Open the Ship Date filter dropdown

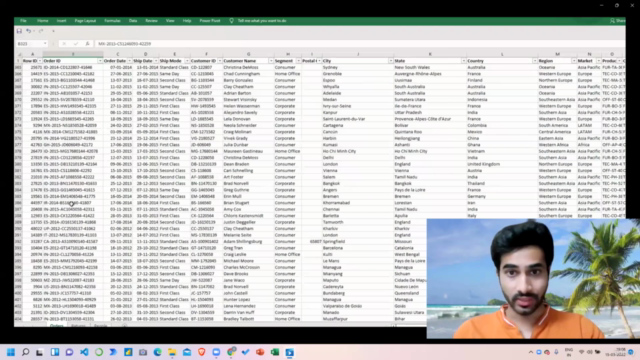(156, 61)
